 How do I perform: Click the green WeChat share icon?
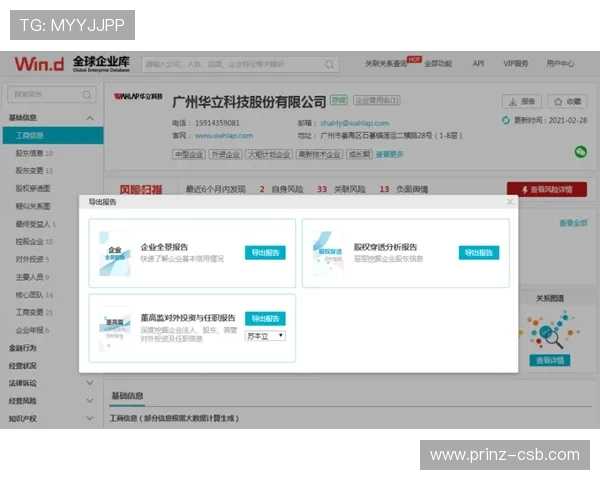[580, 152]
